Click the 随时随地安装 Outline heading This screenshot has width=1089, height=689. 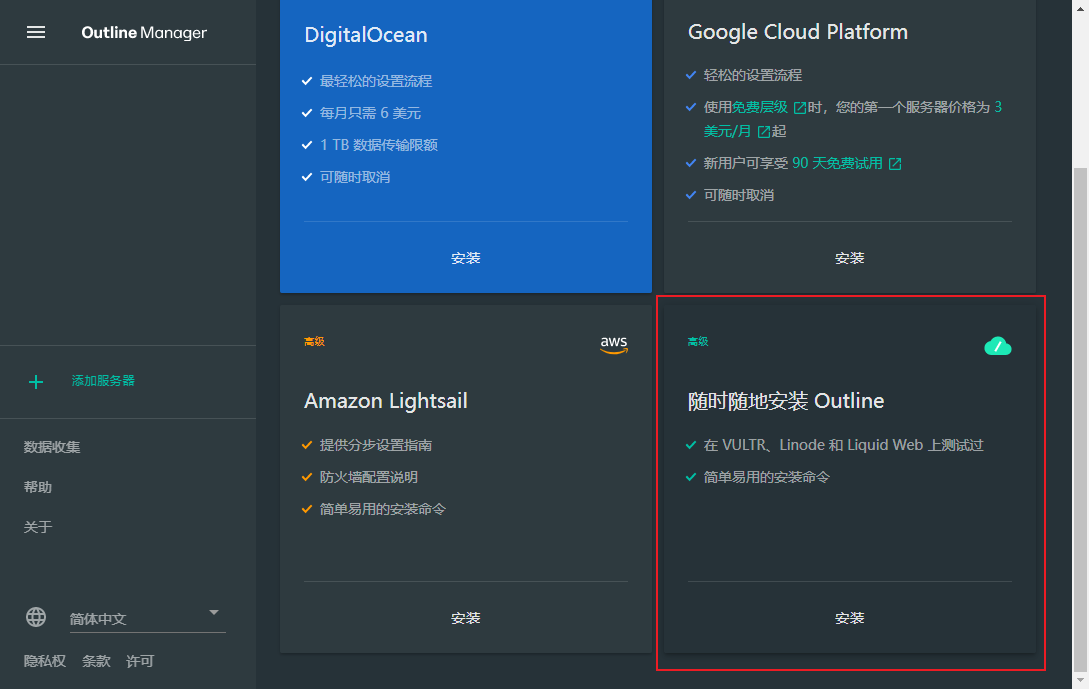coord(785,401)
